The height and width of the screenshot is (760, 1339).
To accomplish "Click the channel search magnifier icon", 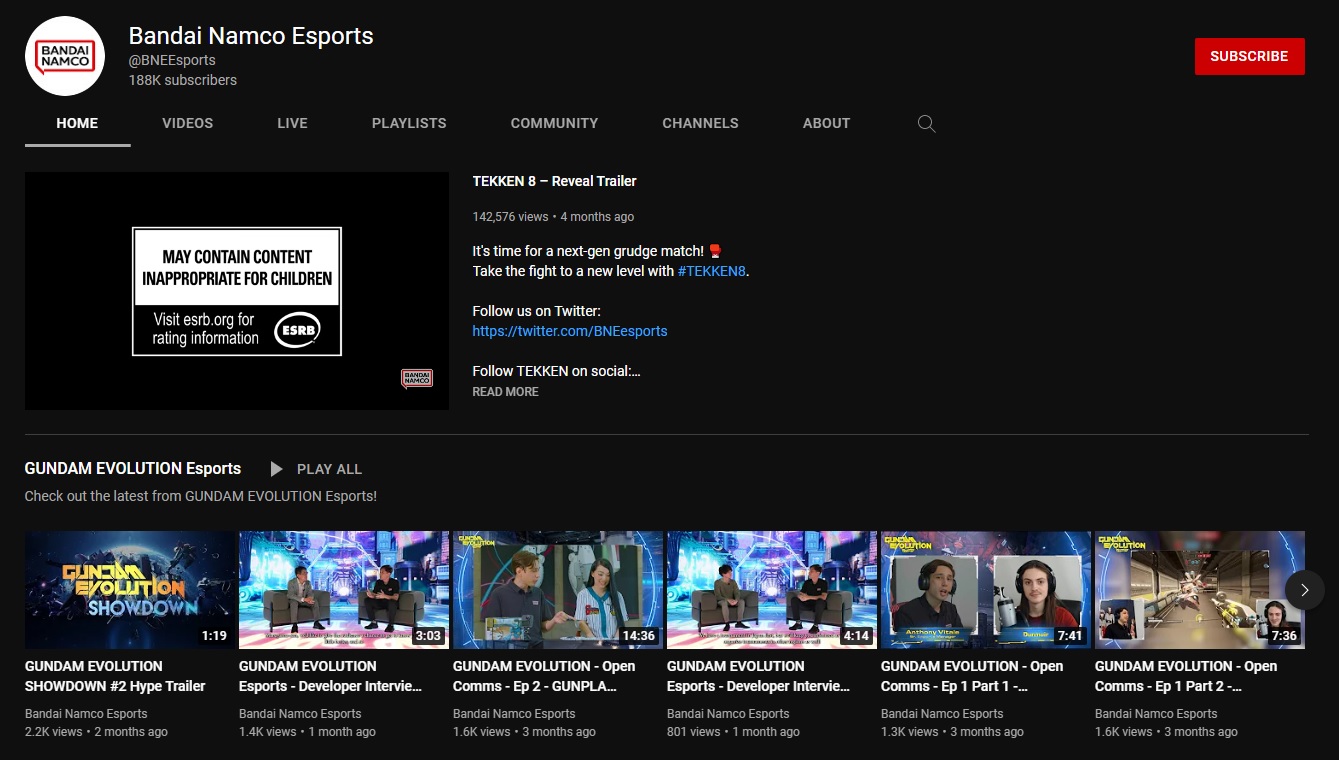I will [926, 124].
